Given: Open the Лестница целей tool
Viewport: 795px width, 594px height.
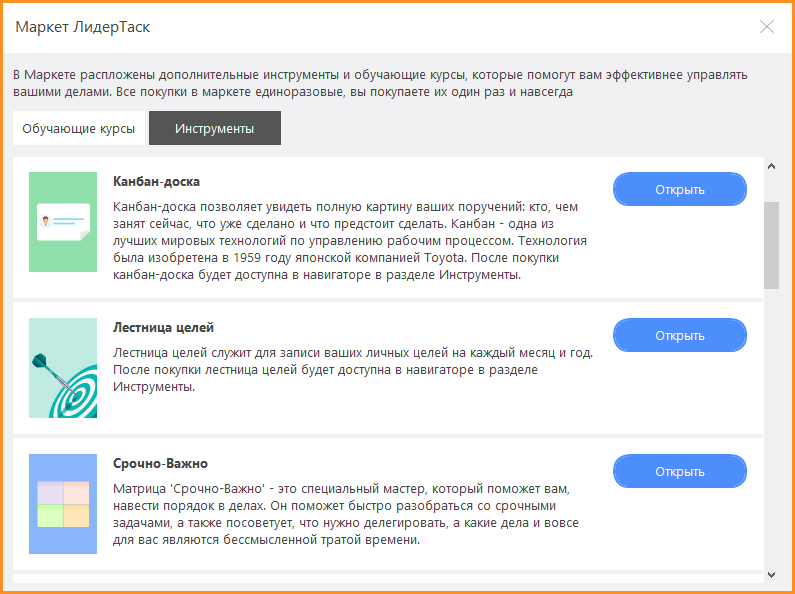Looking at the screenshot, I should click(x=680, y=336).
